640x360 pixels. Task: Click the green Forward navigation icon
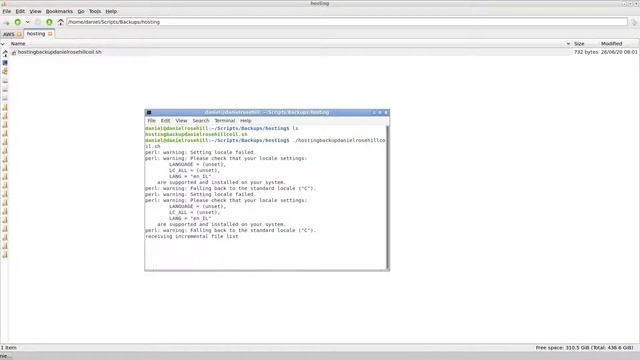18,22
